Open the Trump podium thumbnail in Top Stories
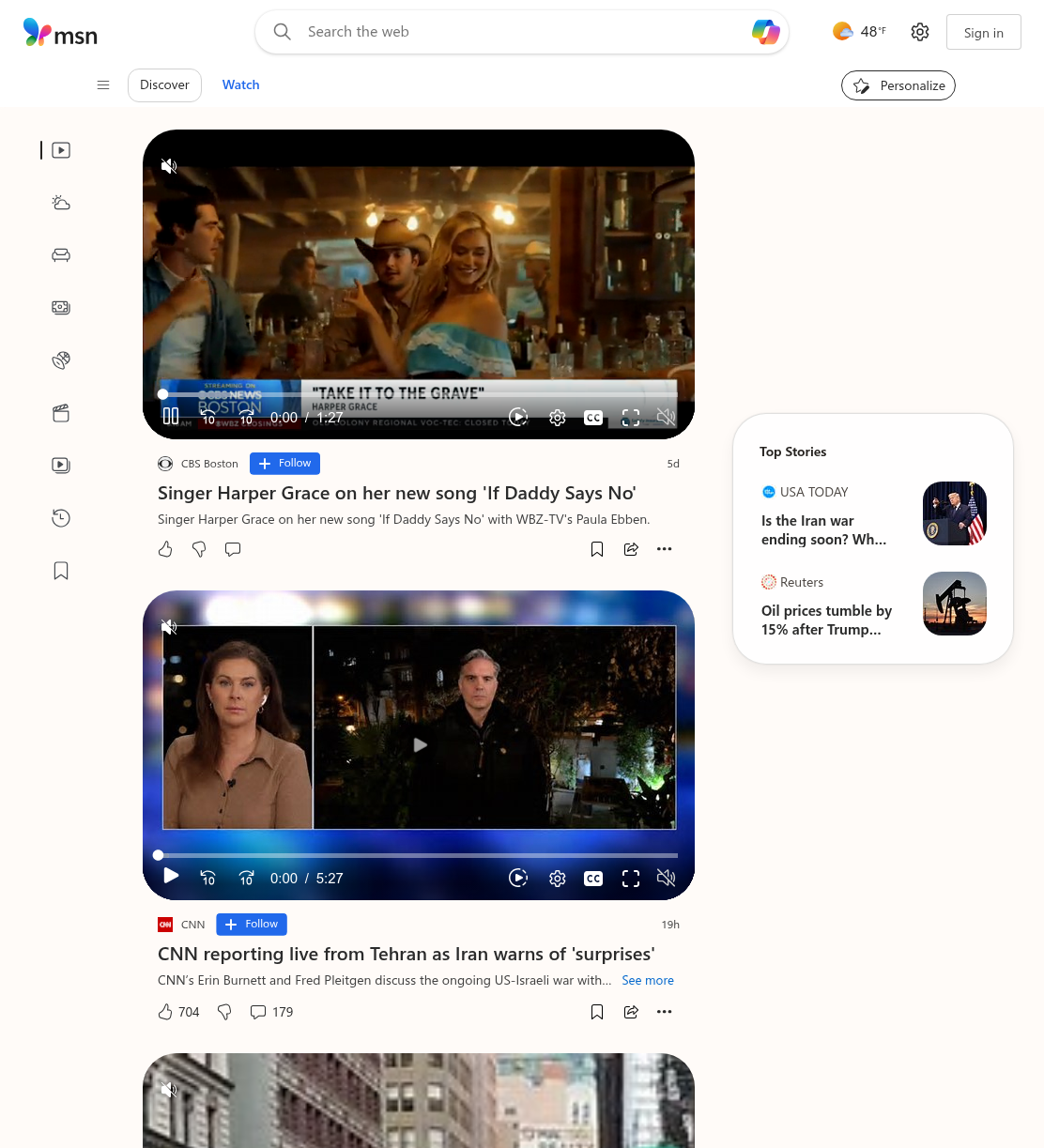The width and height of the screenshot is (1044, 1148). (955, 513)
